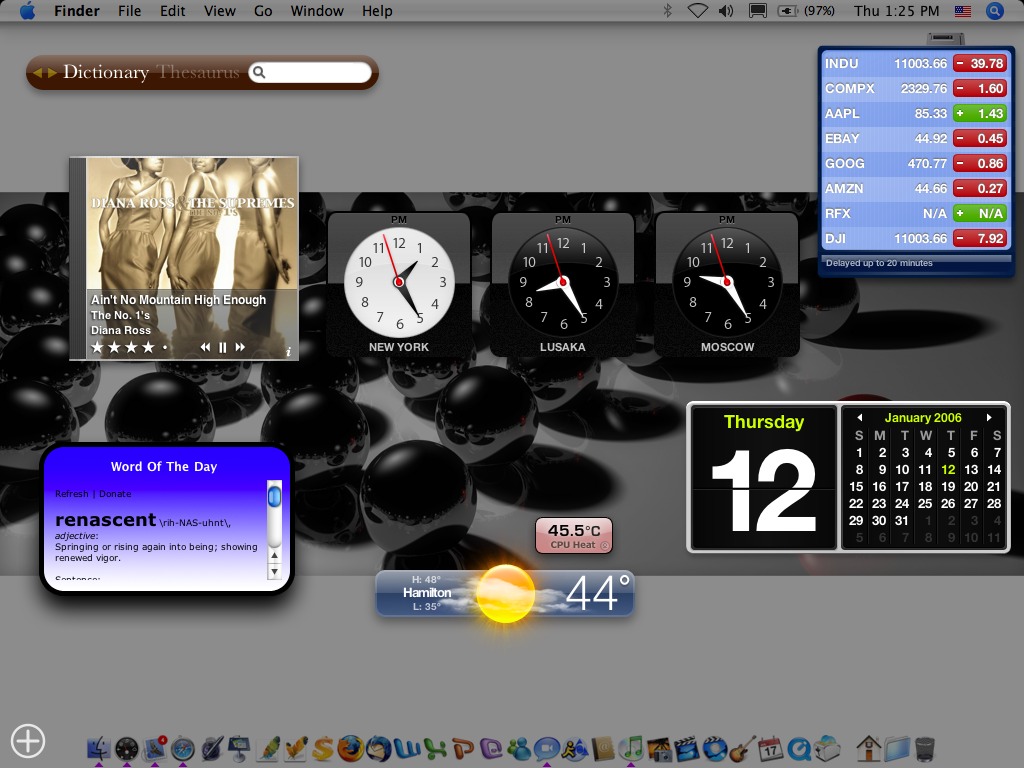Click the Word Of The Day scroll down arrow
Screen dimensions: 1024x768
tap(274, 571)
